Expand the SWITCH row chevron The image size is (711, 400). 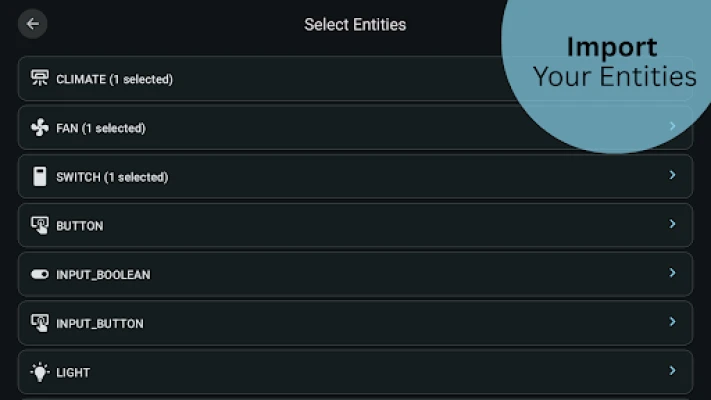[672, 176]
